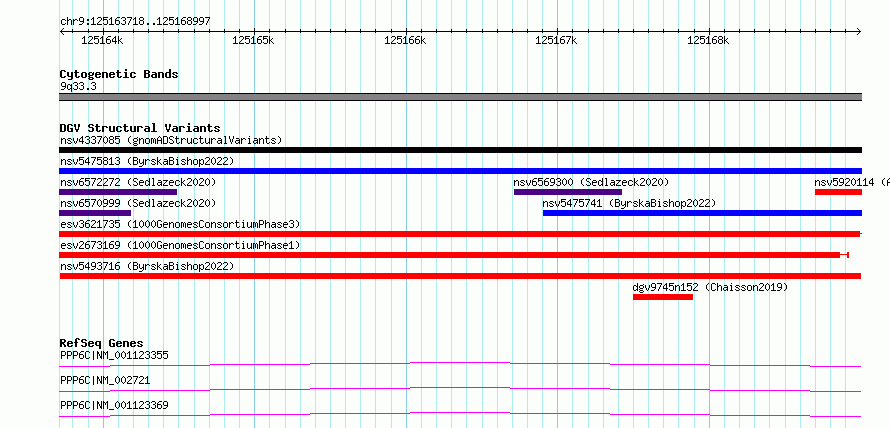Image resolution: width=890 pixels, height=428 pixels.
Task: Click the blue nsv5475813 variant bar
Action: 460,171
